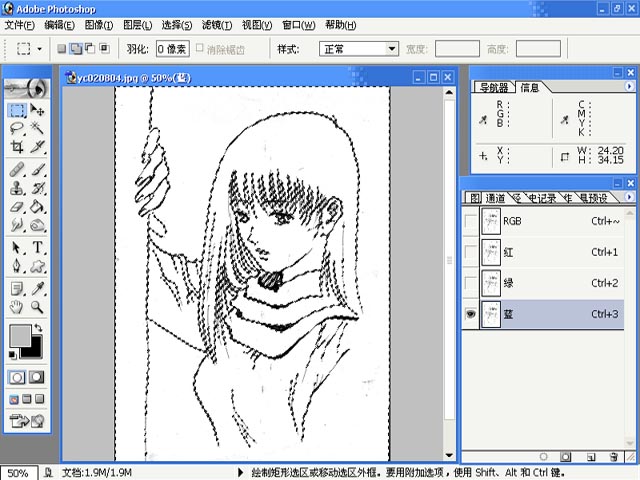The height and width of the screenshot is (480, 640).
Task: Open the 样式 style dropdown
Action: 359,49
